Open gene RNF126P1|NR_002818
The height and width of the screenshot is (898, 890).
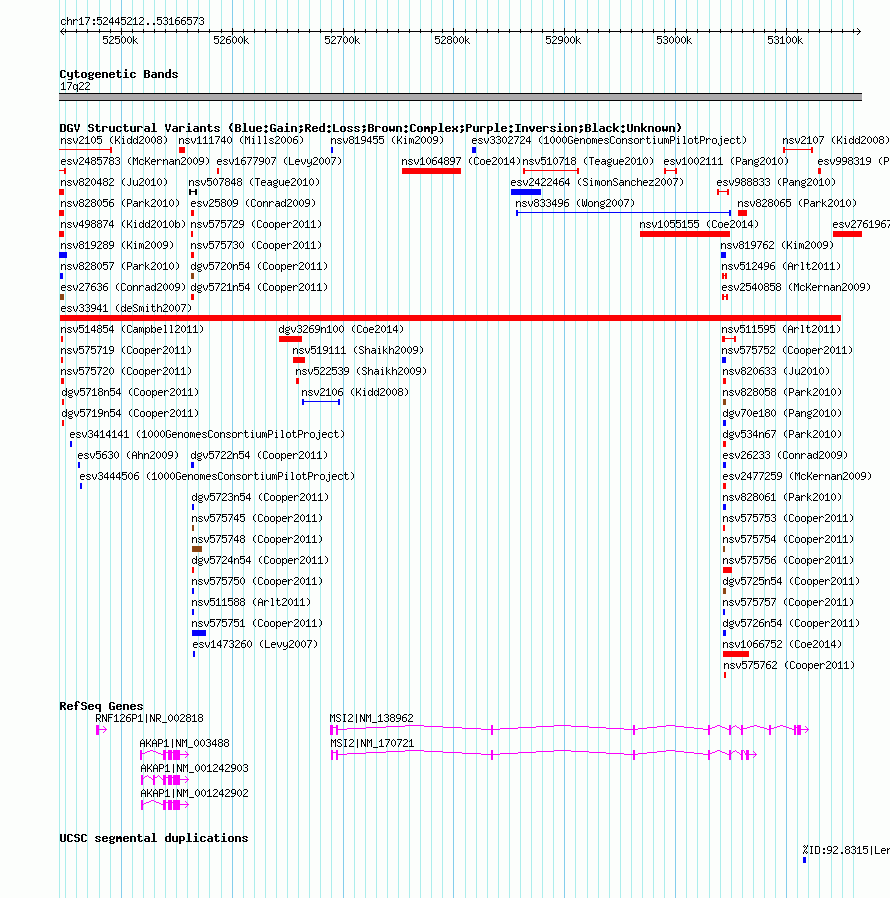pos(149,718)
